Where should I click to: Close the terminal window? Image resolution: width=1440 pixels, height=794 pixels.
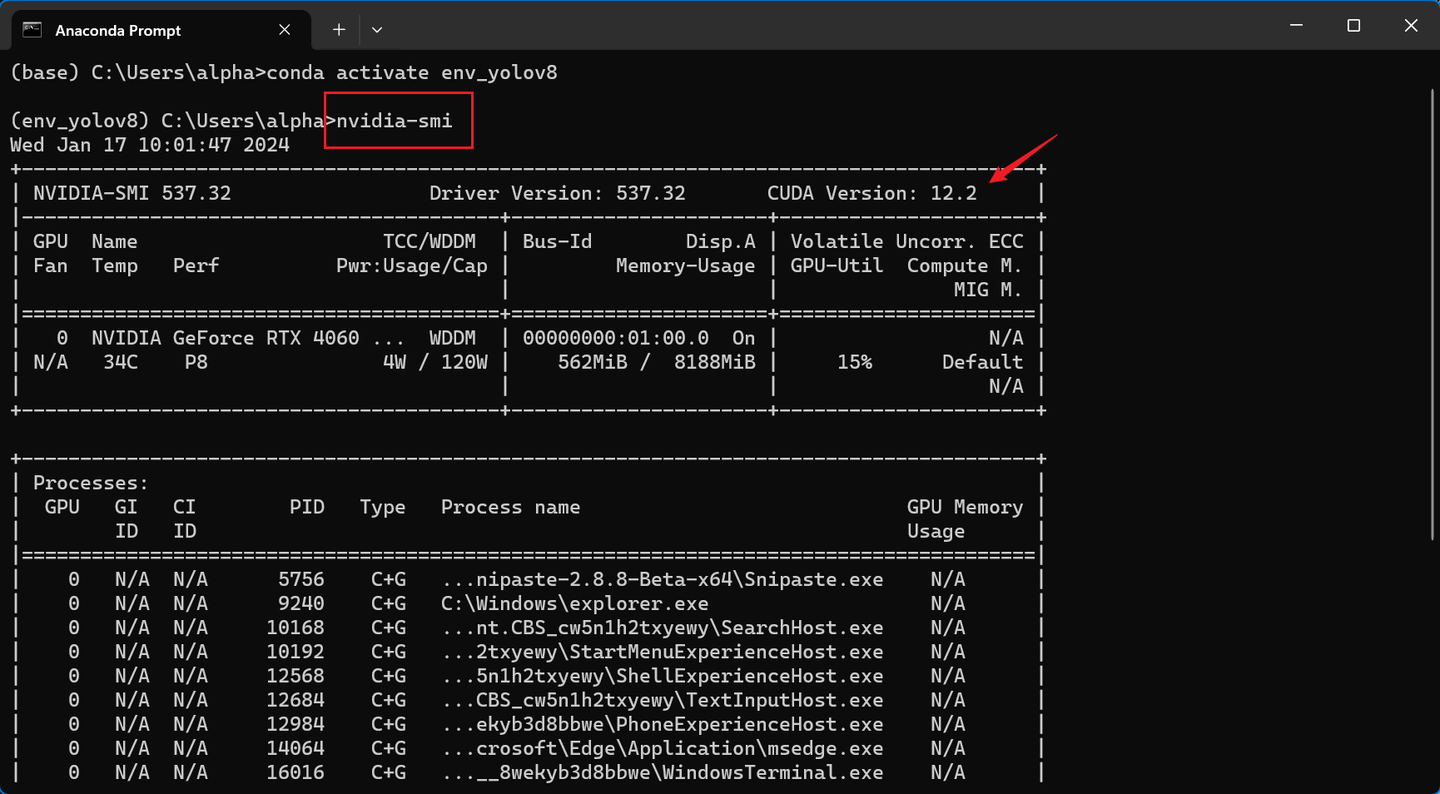coord(1411,26)
